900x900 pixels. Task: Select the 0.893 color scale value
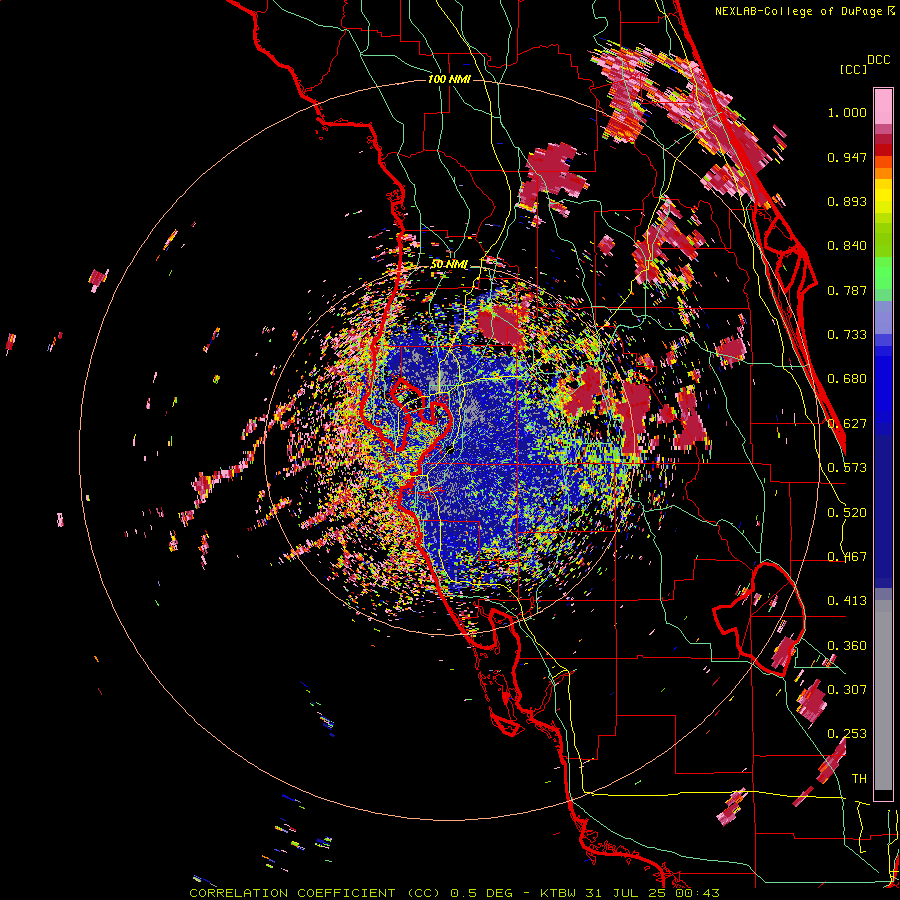(x=847, y=201)
